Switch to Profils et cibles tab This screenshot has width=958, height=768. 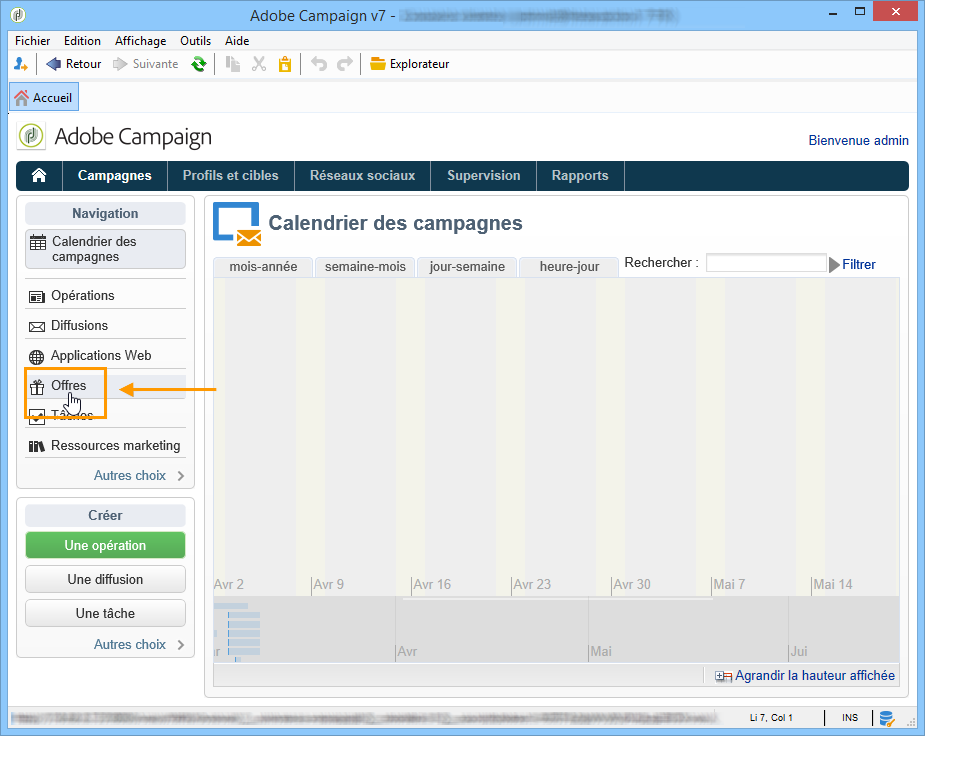click(230, 176)
